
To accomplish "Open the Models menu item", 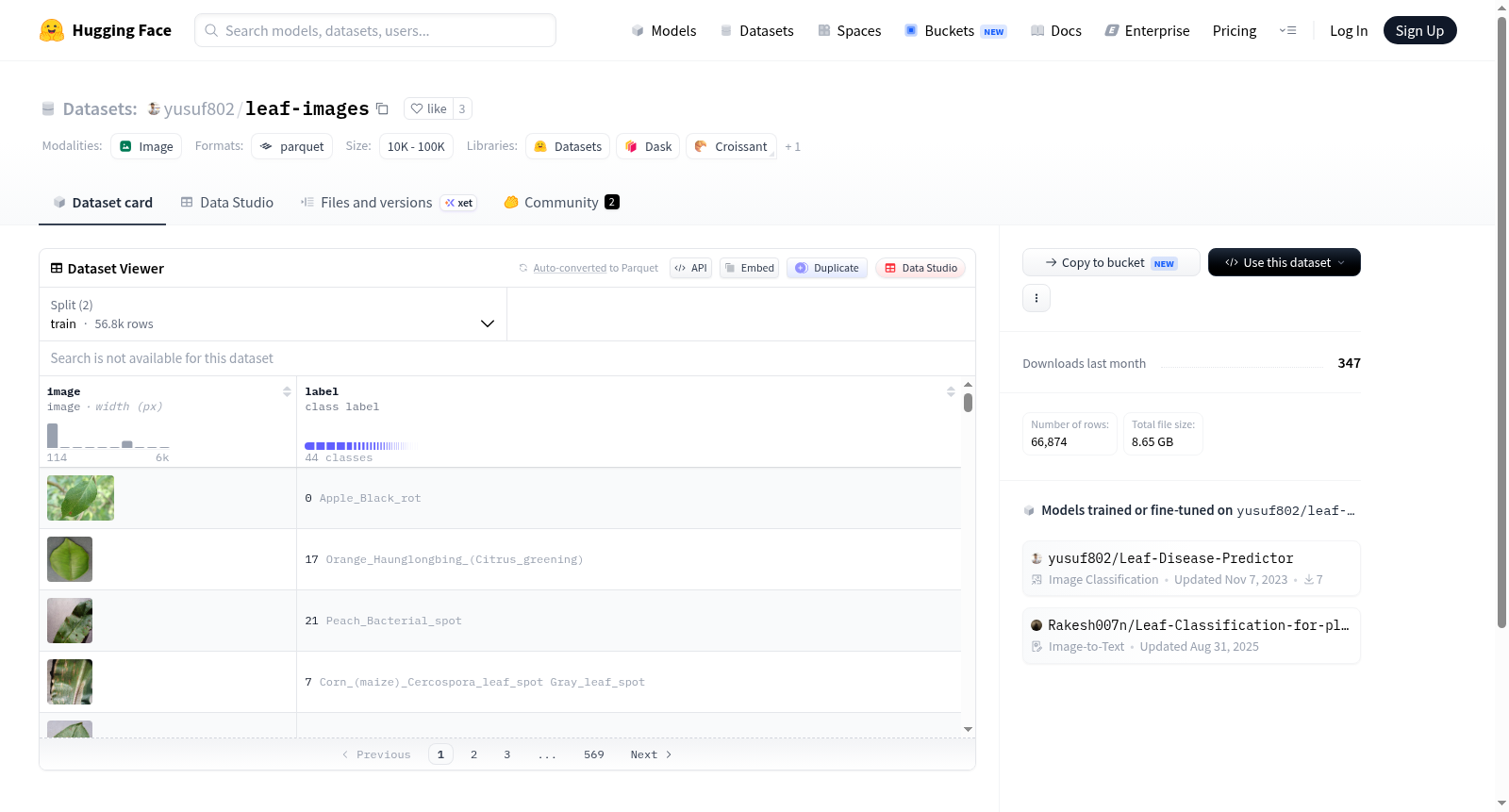I will click(x=664, y=30).
